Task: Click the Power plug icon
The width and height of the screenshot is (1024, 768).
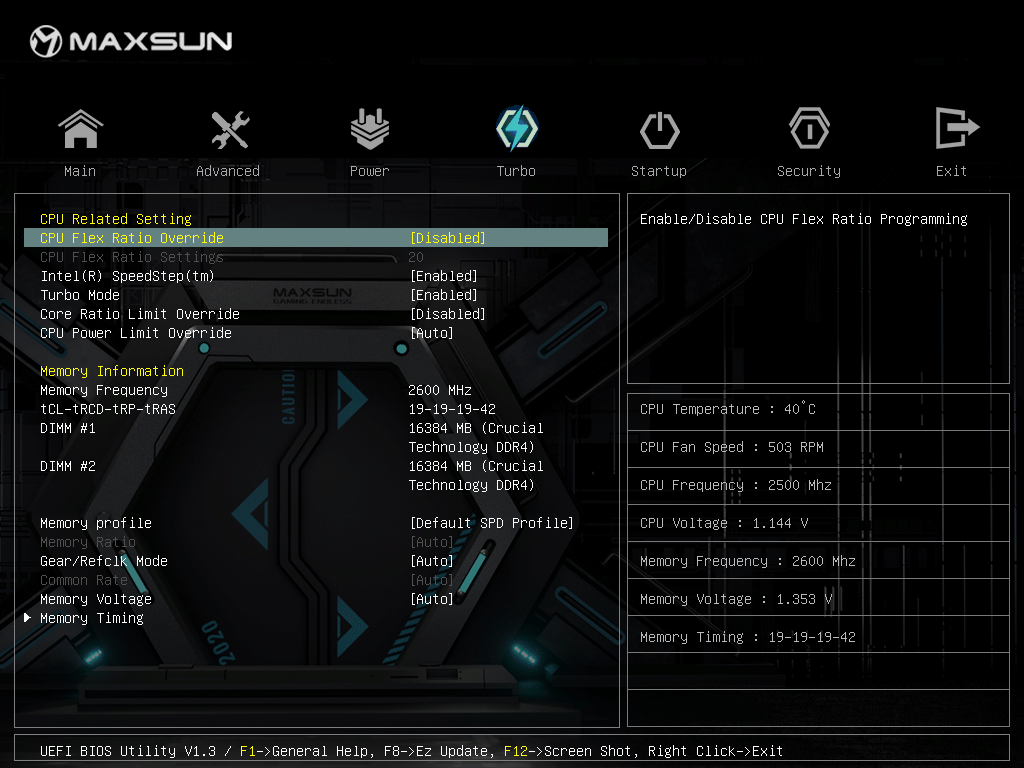Action: coord(370,129)
